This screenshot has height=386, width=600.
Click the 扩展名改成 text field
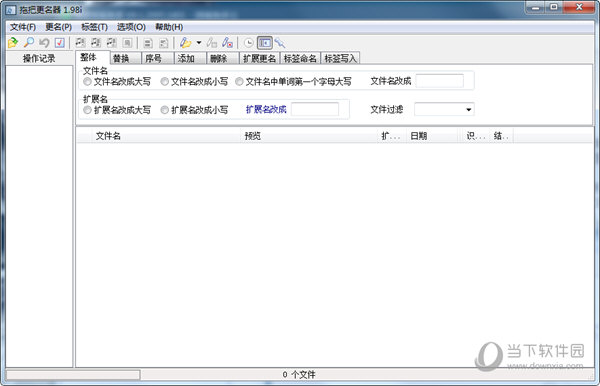tap(315, 109)
